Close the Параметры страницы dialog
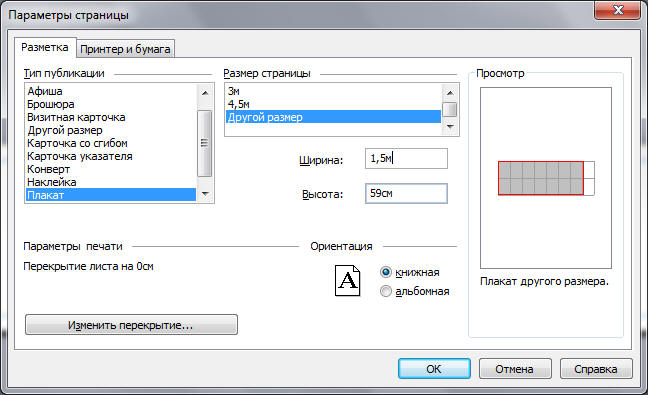648x395 pixels. pyautogui.click(x=617, y=10)
